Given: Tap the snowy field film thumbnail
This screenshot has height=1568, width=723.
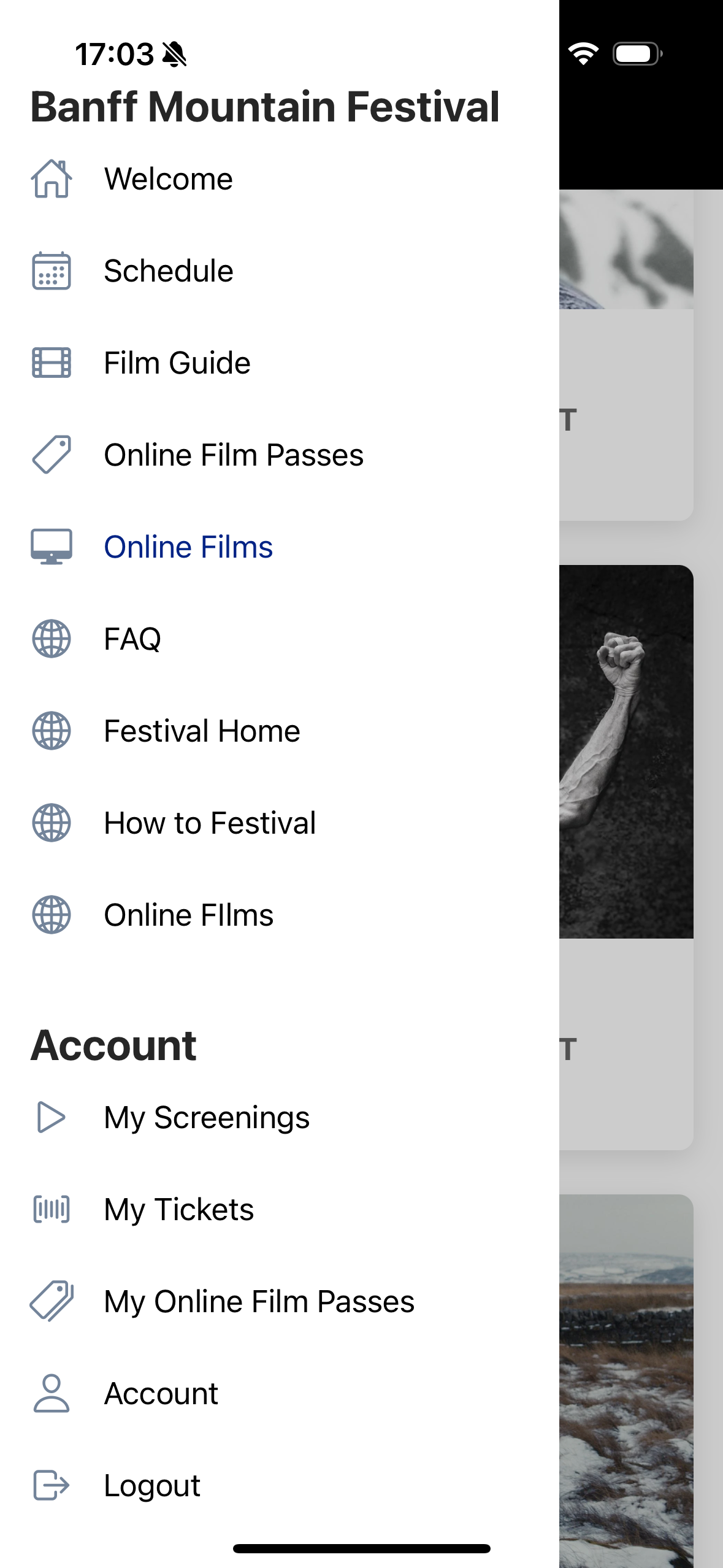Looking at the screenshot, I should pos(626,1380).
